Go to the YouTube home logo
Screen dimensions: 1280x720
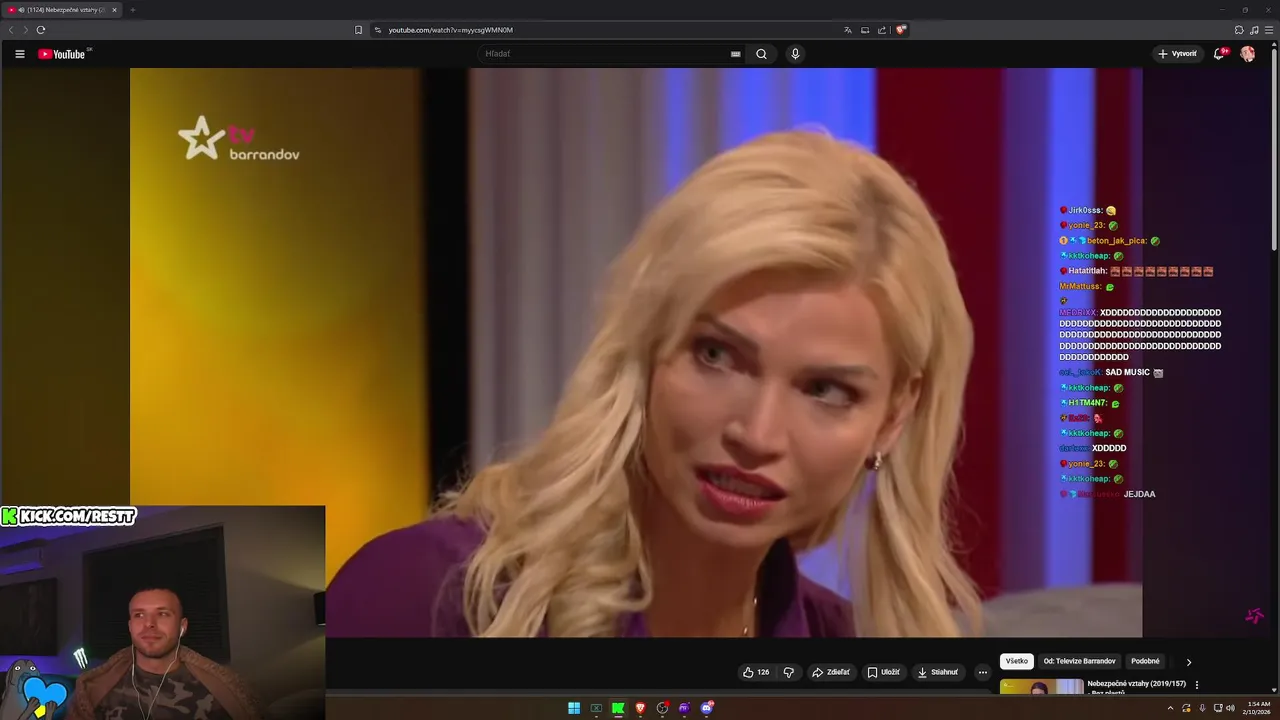pos(62,54)
